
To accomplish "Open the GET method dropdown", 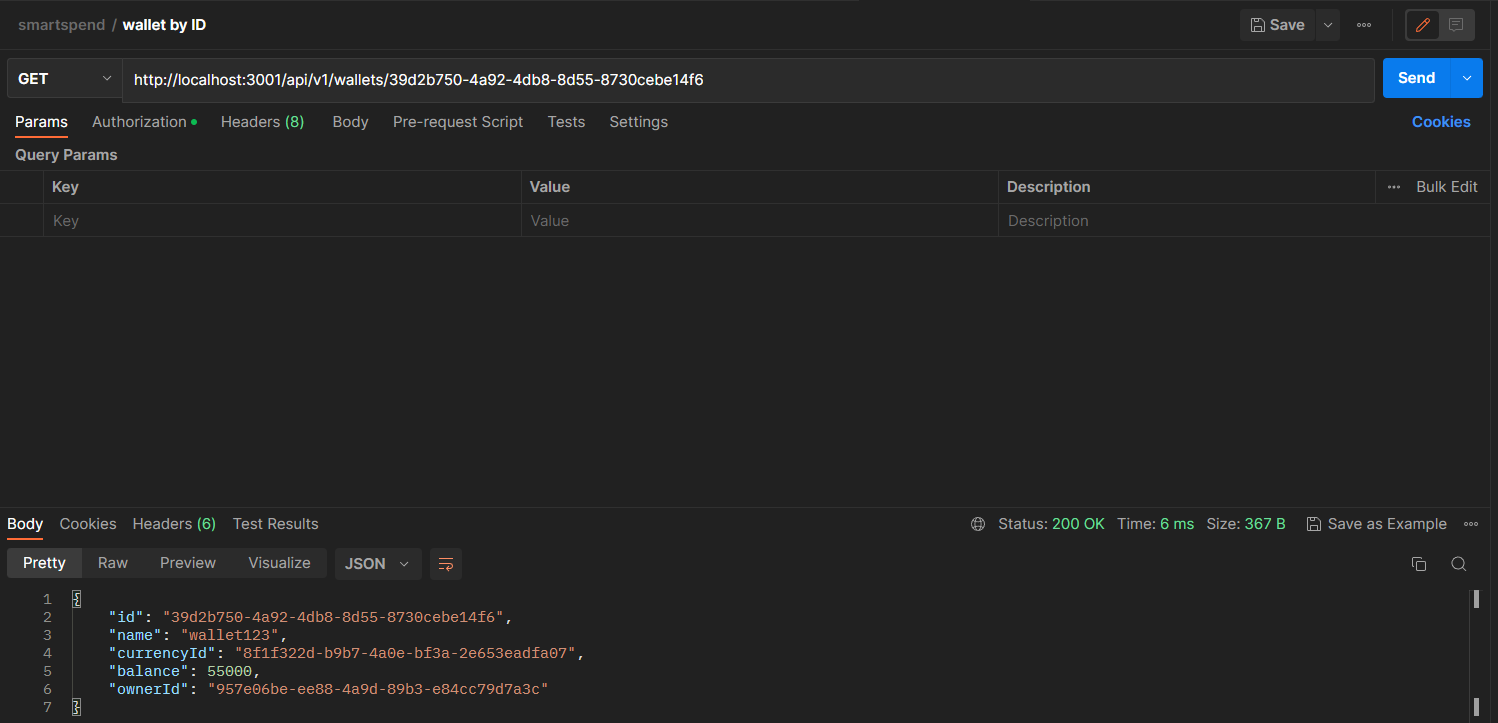I will [64, 77].
